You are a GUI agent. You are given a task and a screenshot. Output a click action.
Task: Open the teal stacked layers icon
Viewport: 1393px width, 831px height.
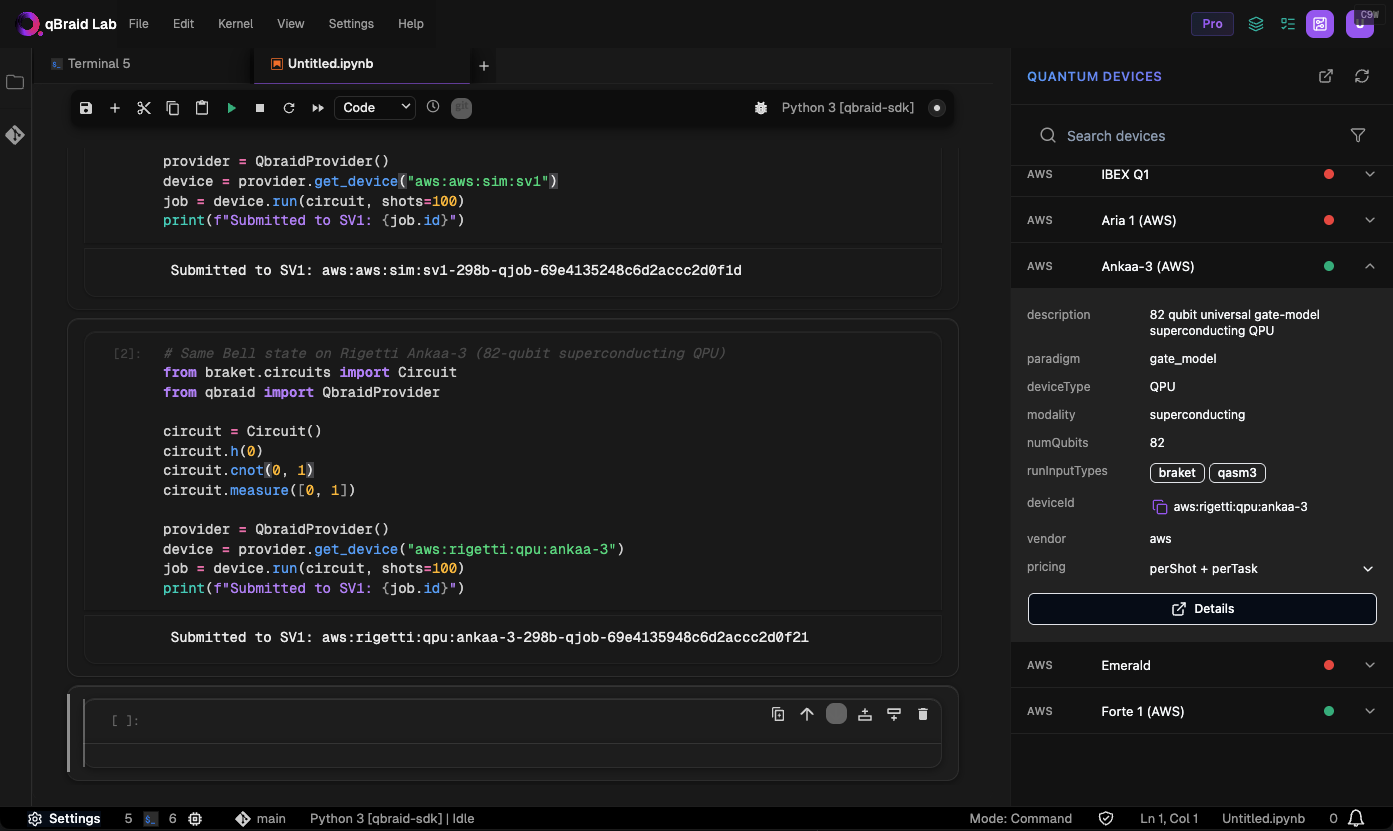click(x=1256, y=24)
